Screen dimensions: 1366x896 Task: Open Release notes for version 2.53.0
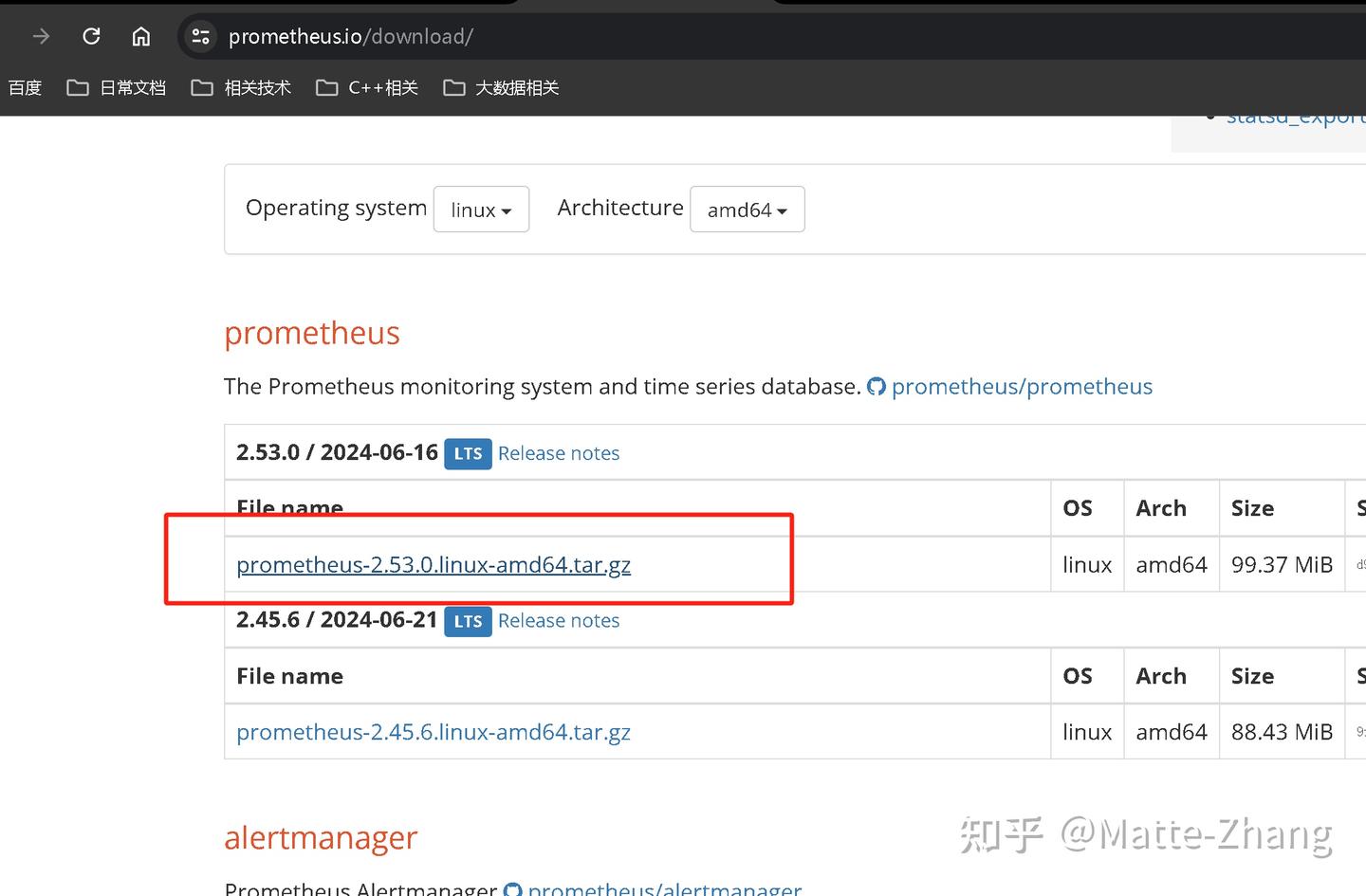558,452
